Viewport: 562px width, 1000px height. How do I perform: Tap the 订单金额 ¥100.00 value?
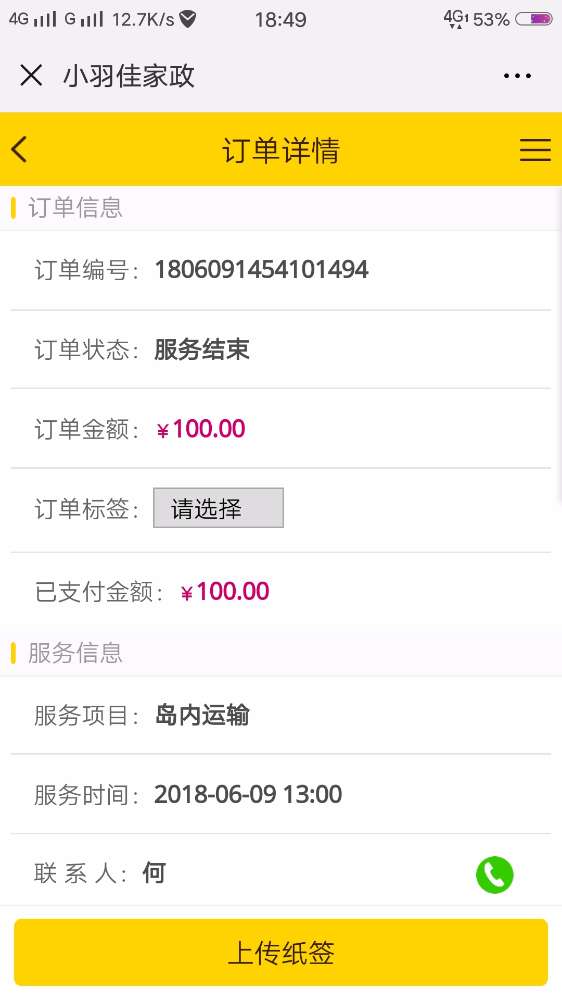201,429
